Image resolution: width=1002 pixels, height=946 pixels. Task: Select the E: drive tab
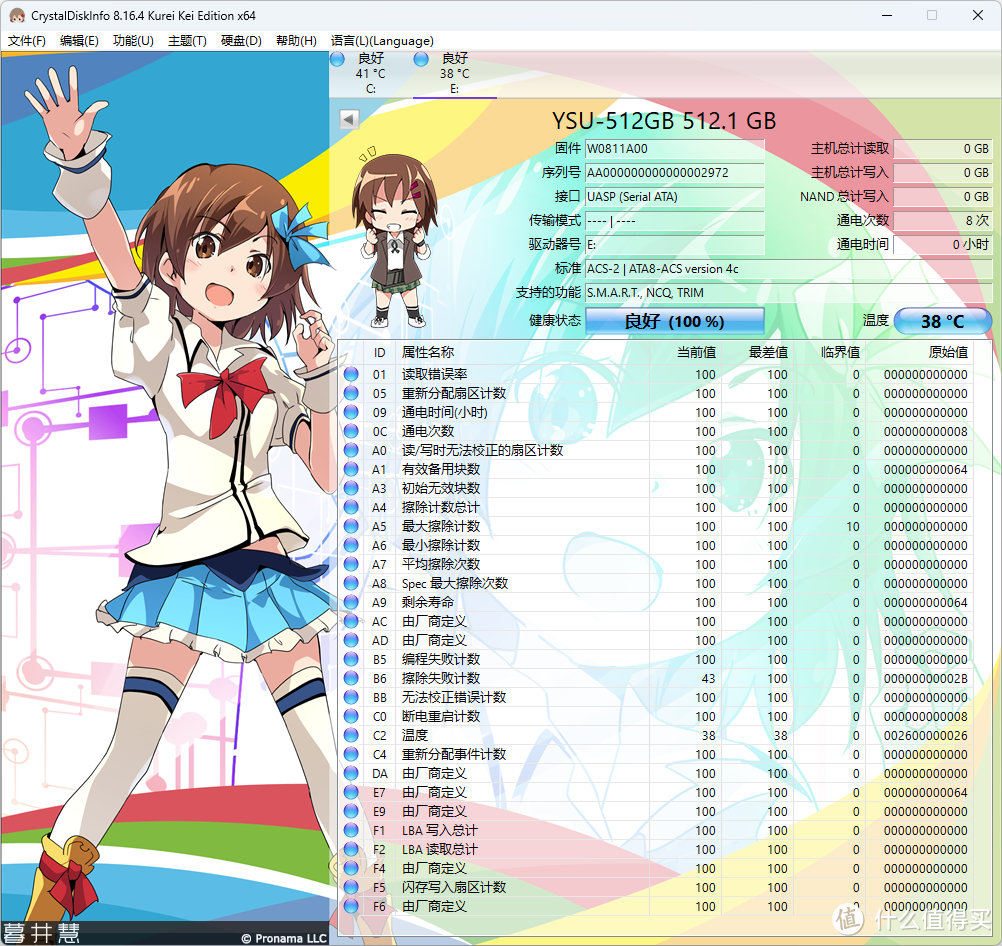[454, 74]
